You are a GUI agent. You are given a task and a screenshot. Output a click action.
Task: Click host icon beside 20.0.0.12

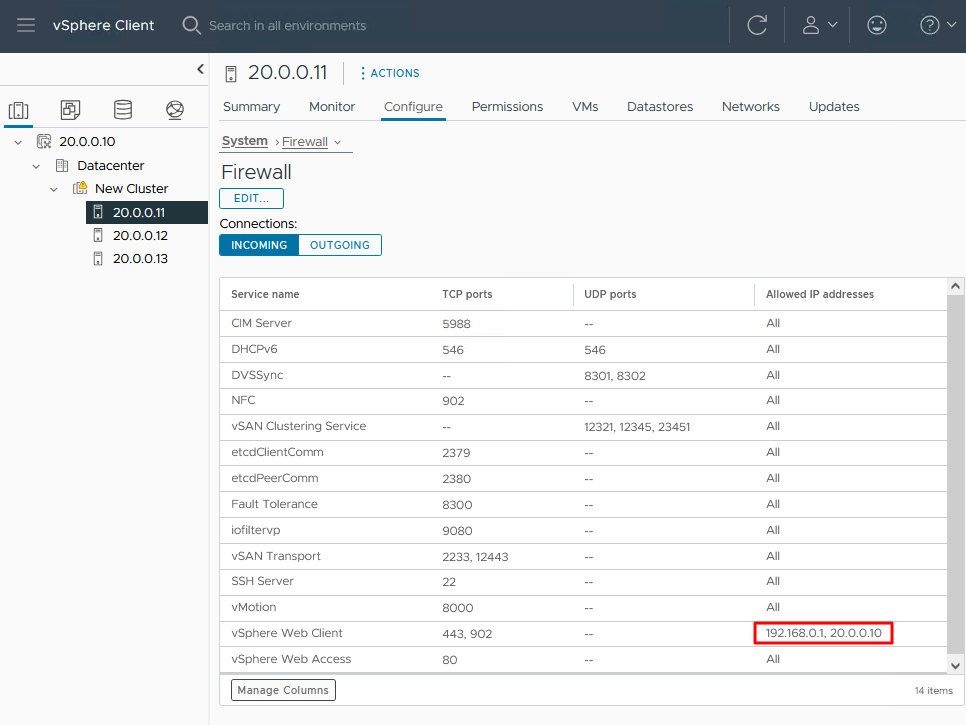(97, 235)
